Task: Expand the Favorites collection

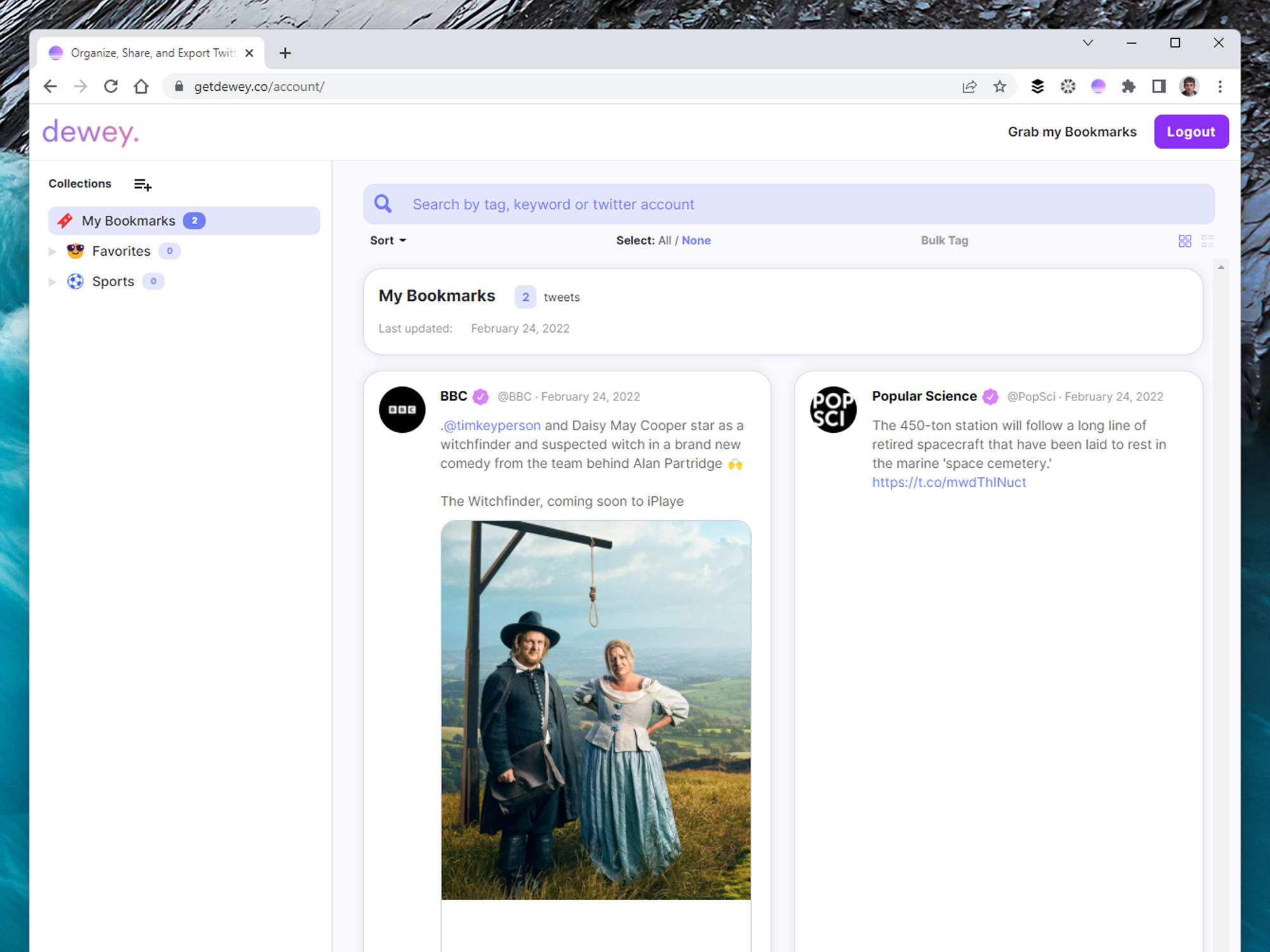Action: 53,251
